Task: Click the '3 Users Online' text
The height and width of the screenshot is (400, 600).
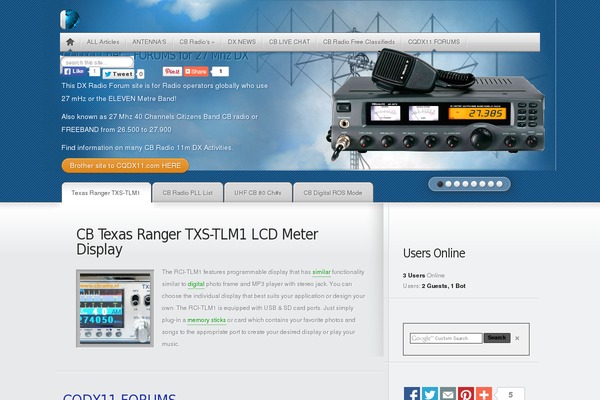Action: (424, 275)
